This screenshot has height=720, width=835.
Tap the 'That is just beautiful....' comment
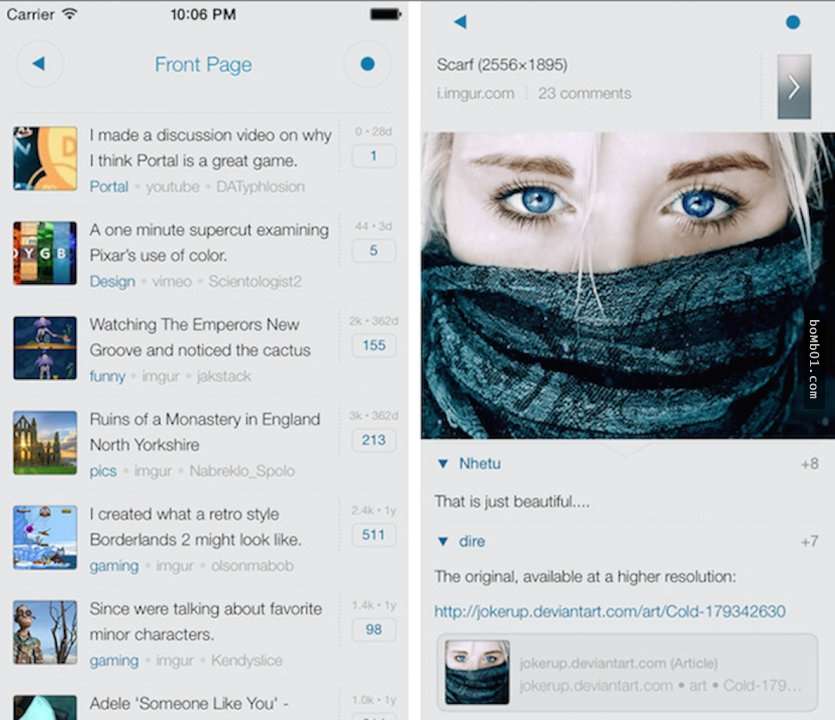(512, 502)
